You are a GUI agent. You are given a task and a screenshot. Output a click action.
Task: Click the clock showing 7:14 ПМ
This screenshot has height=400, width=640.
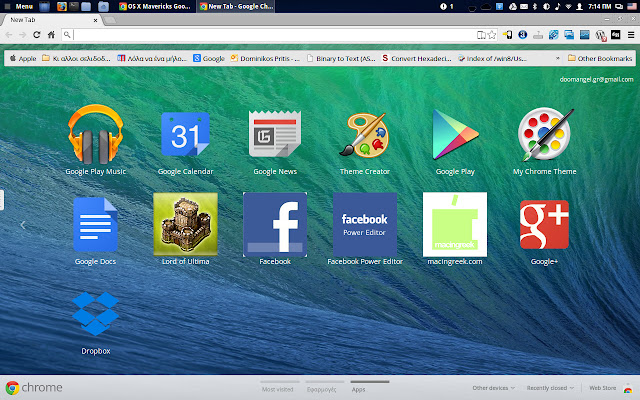[600, 6]
